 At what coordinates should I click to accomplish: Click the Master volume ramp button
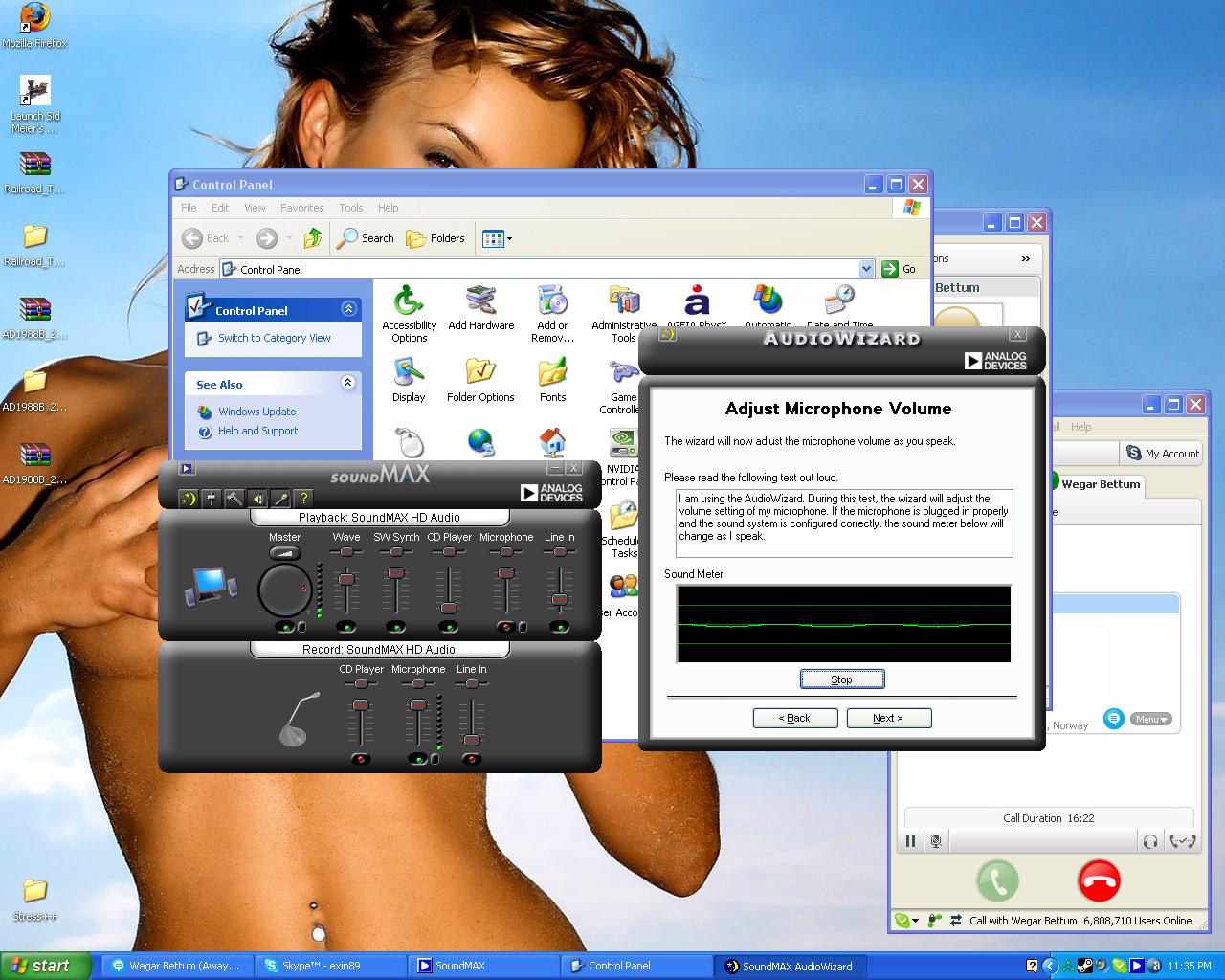tap(284, 552)
